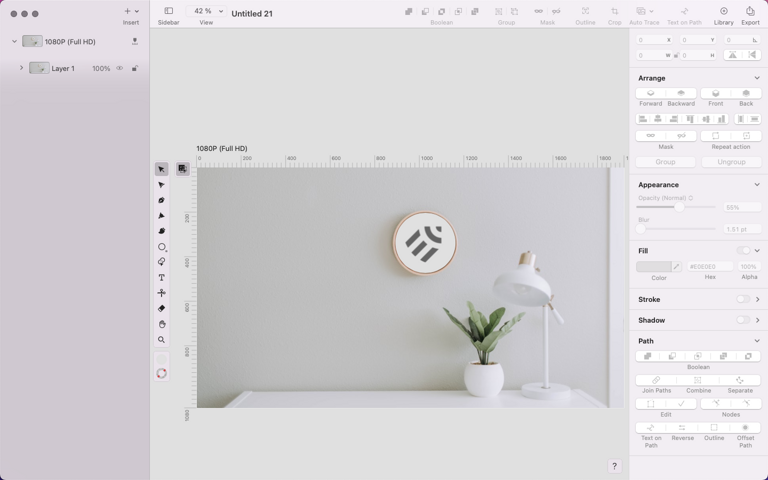Viewport: 768px width, 480px height.
Task: Open the 42 % zoom View dropdown
Action: tap(206, 11)
